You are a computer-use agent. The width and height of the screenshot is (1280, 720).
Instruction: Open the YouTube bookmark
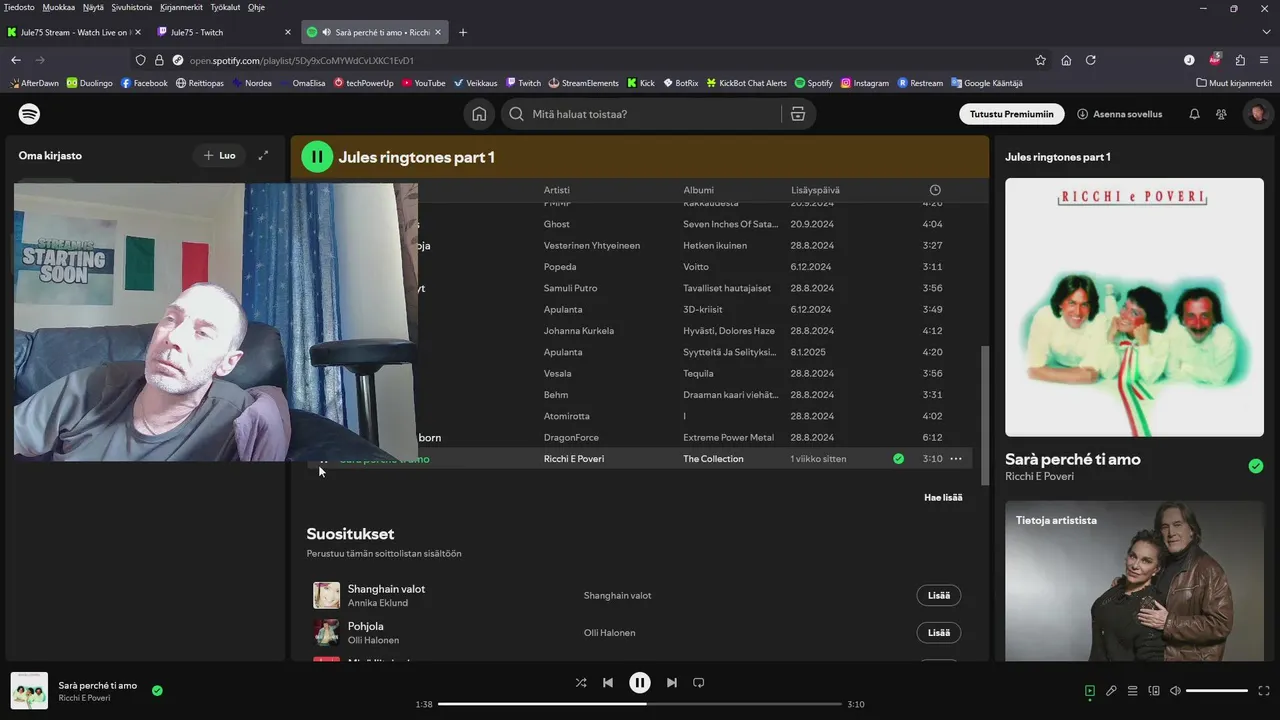[x=423, y=83]
